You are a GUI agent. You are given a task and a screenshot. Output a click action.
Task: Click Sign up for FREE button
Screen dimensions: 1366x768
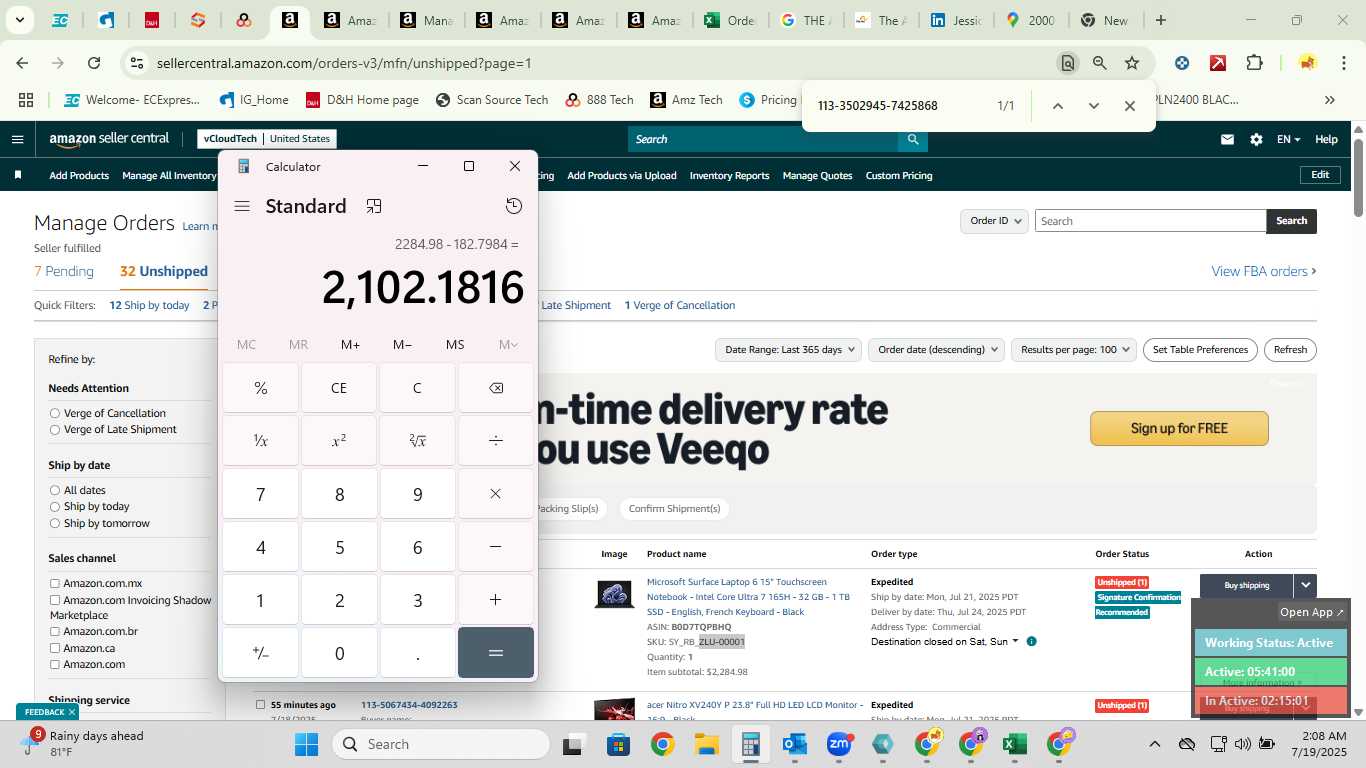pyautogui.click(x=1179, y=428)
